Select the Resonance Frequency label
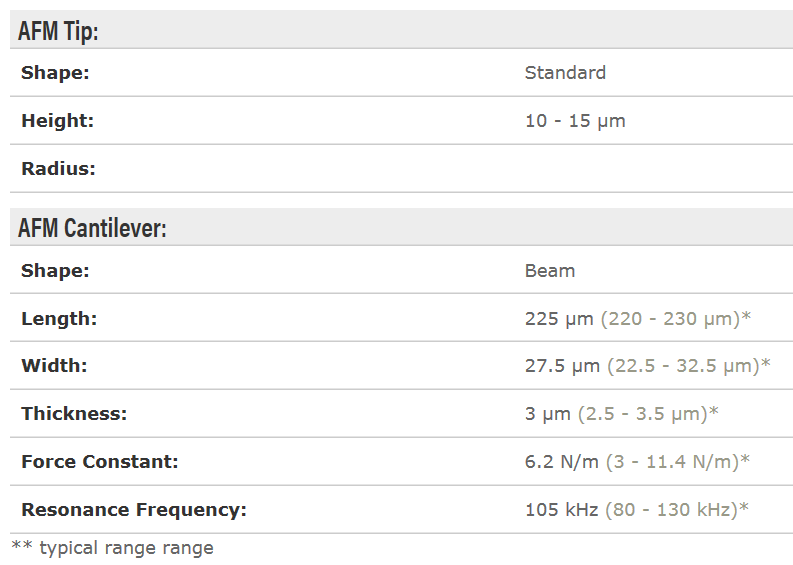793x565 pixels. tap(134, 510)
